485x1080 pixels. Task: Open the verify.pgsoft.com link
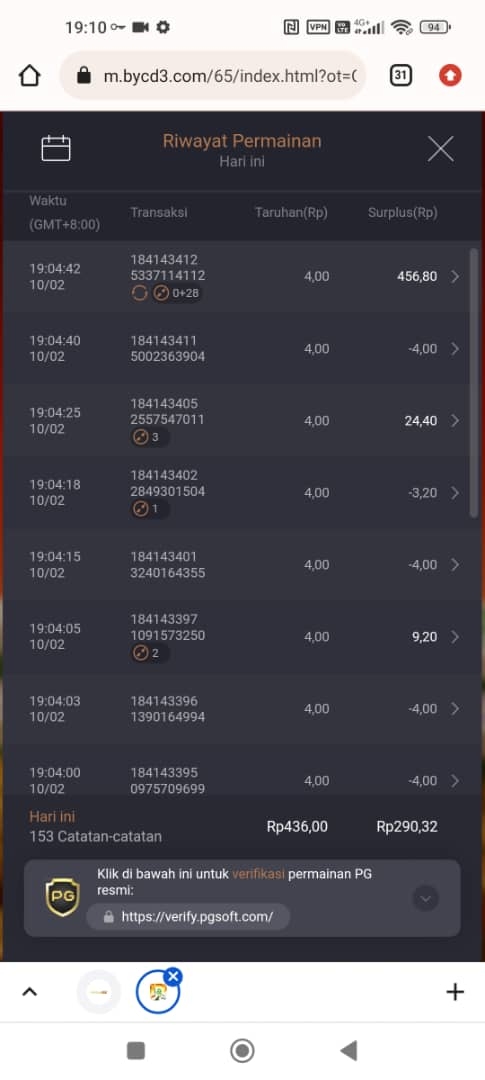pyautogui.click(x=188, y=917)
